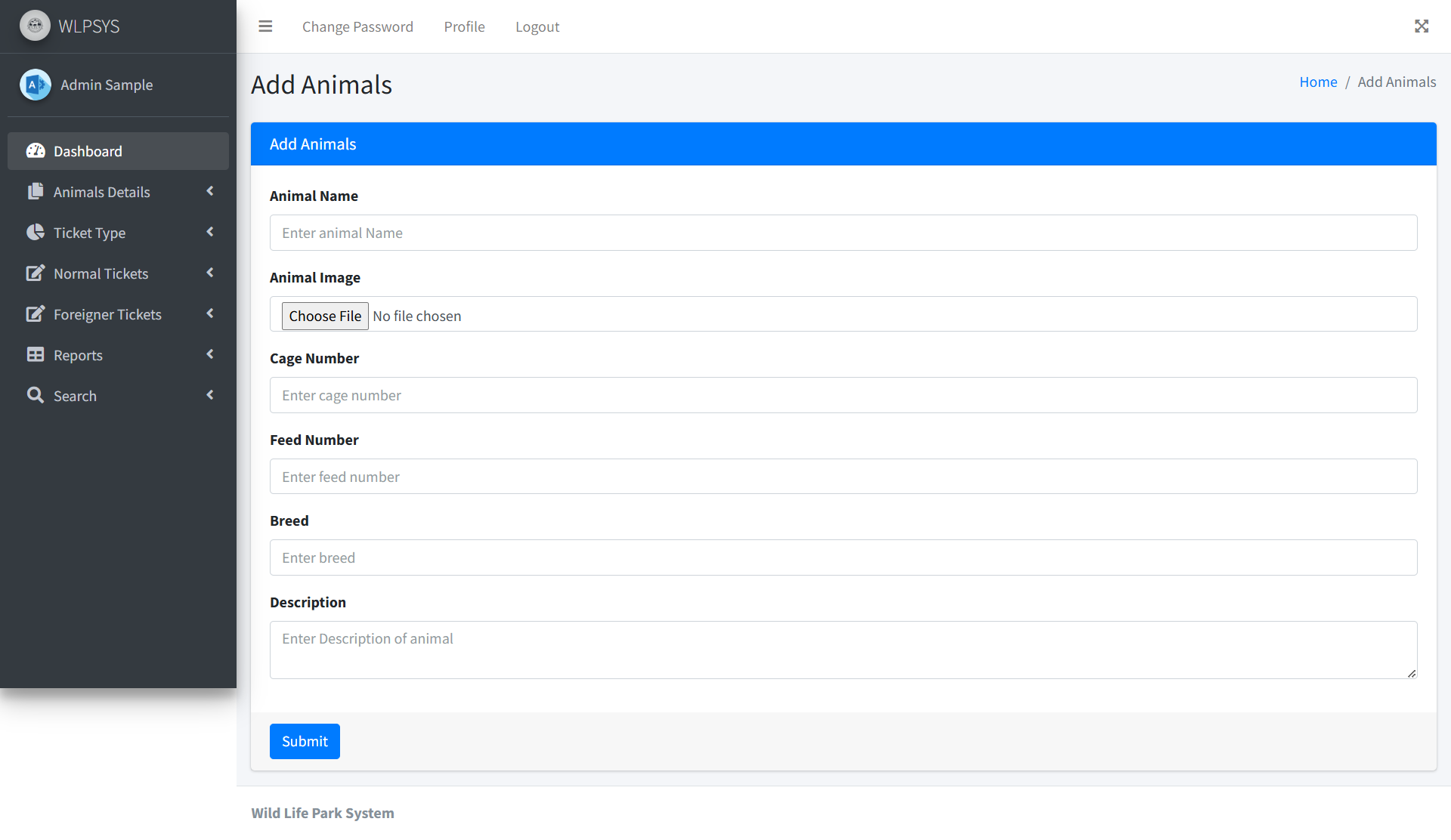
Task: Click the Animals Details copy icon
Action: click(x=36, y=192)
